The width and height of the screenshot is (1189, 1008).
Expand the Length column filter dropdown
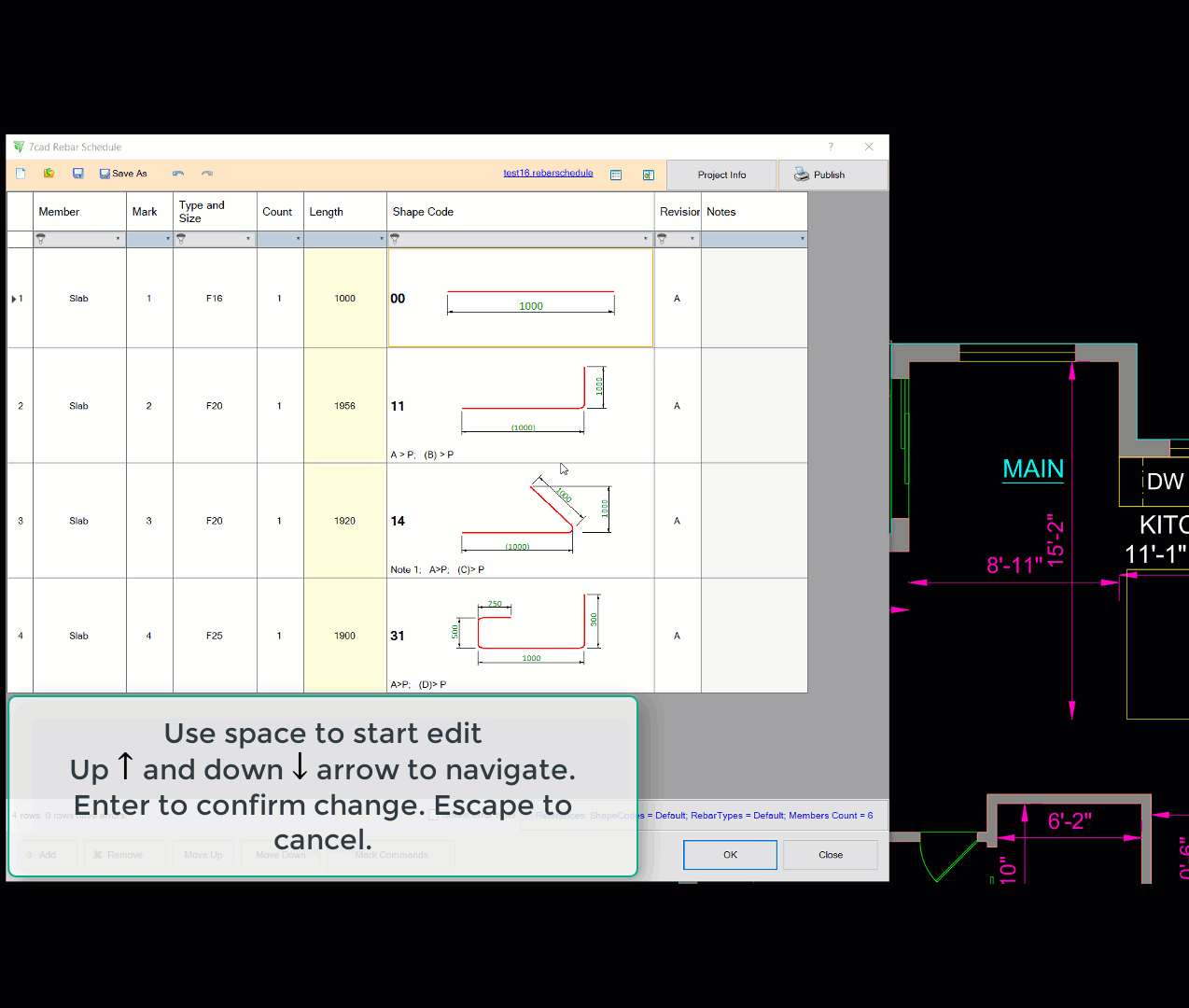(x=382, y=239)
